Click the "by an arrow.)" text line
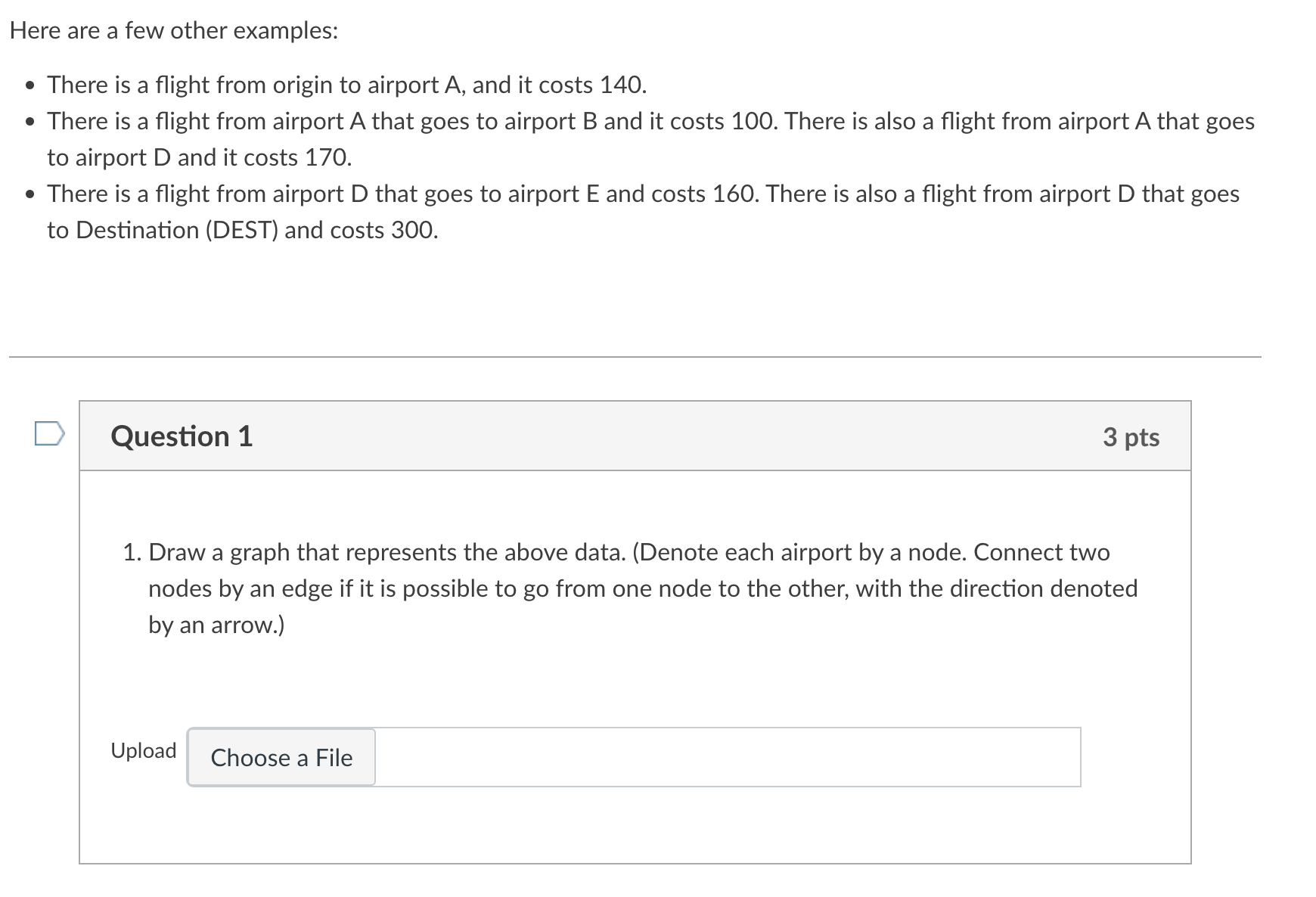 tap(216, 625)
